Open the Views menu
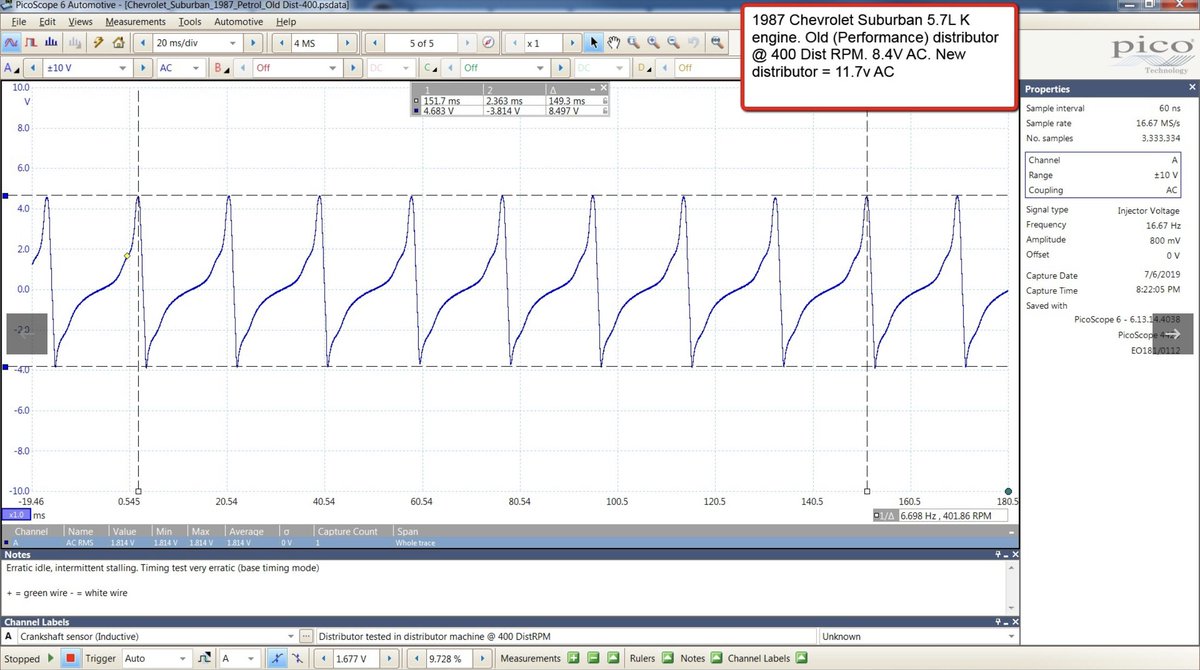Screen dimensions: 1200x670 tap(80, 21)
